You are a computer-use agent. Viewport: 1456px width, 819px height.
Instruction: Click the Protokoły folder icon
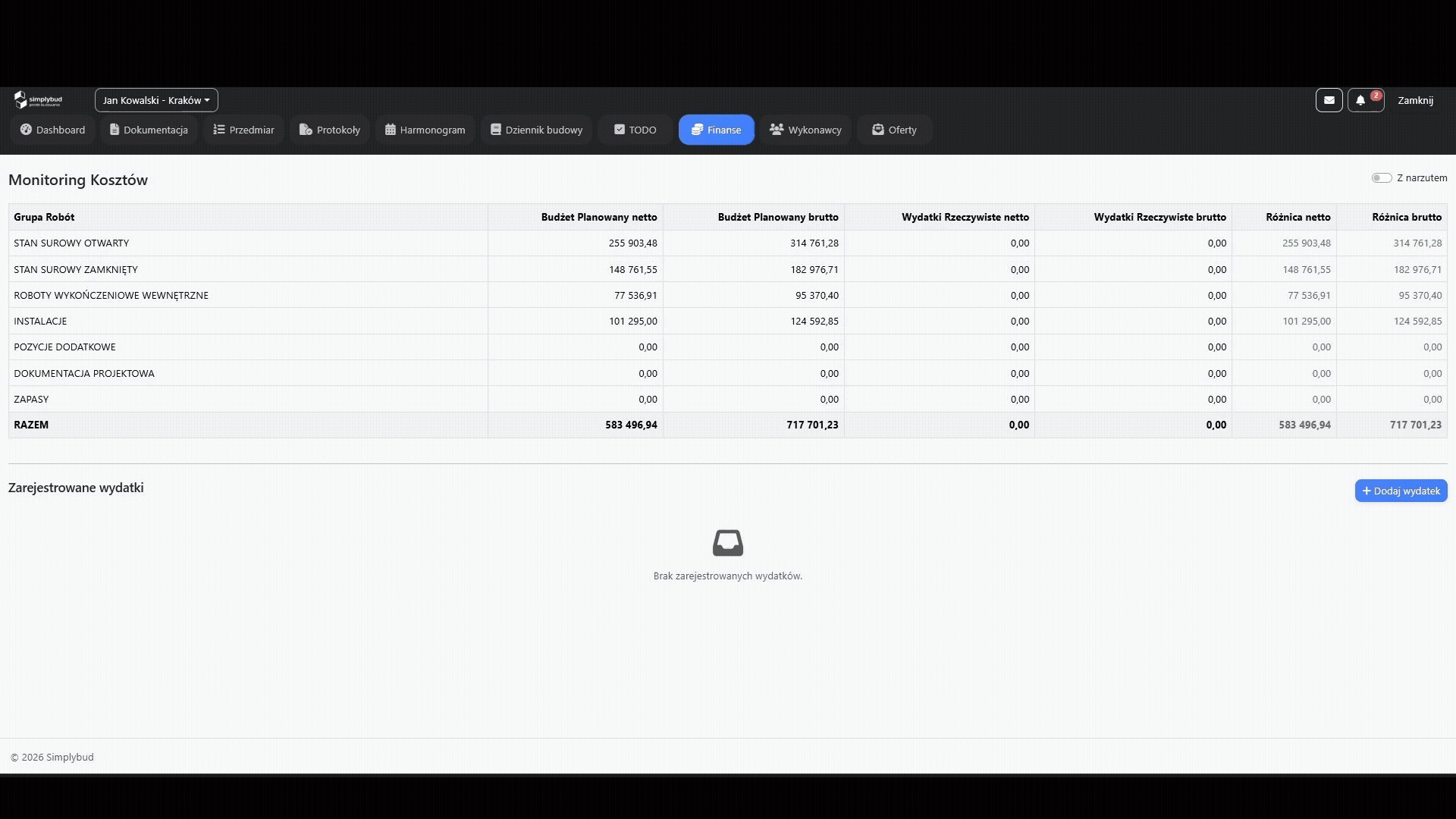pos(306,130)
